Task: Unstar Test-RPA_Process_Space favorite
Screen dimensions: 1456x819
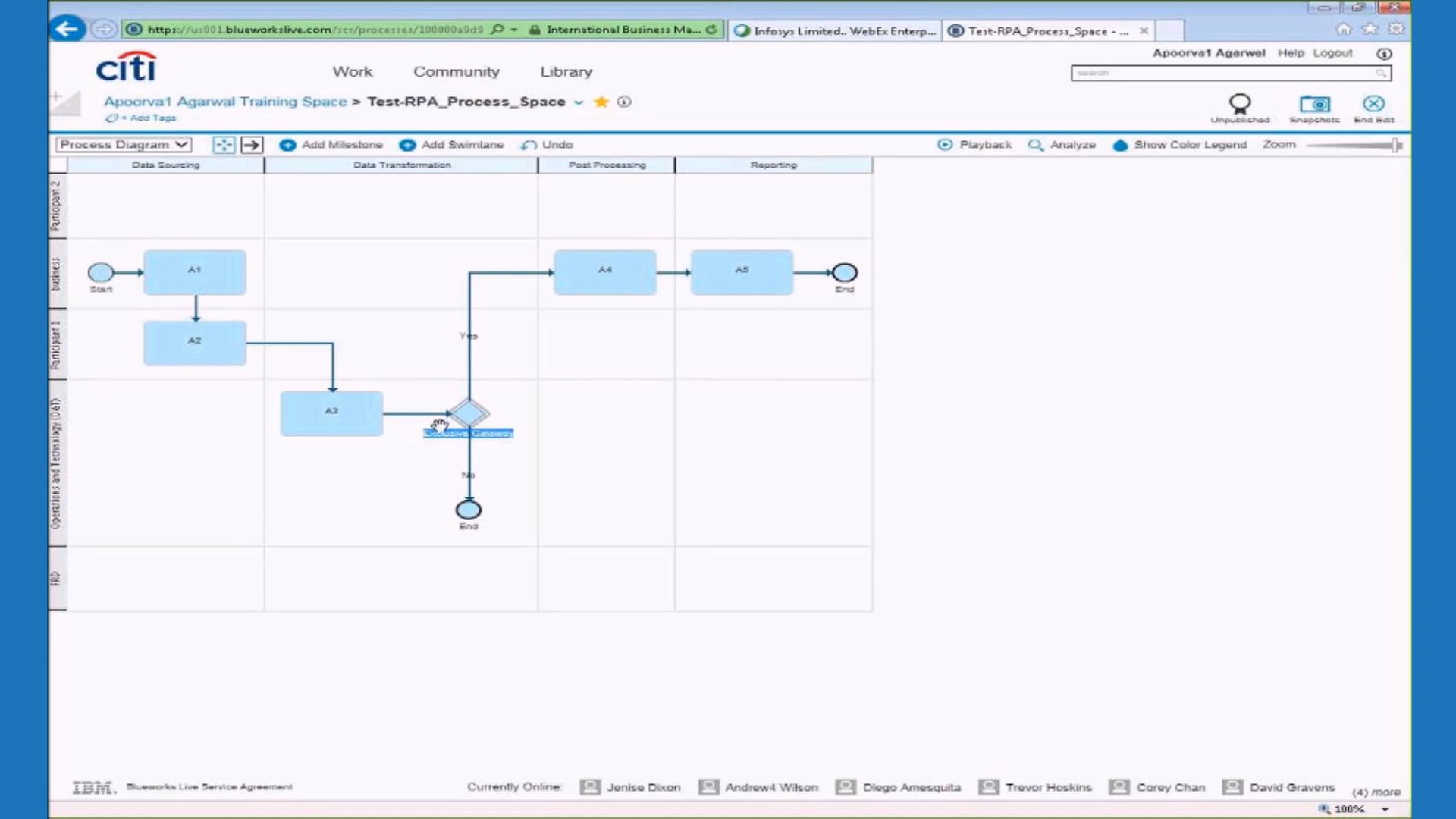Action: pyautogui.click(x=601, y=101)
